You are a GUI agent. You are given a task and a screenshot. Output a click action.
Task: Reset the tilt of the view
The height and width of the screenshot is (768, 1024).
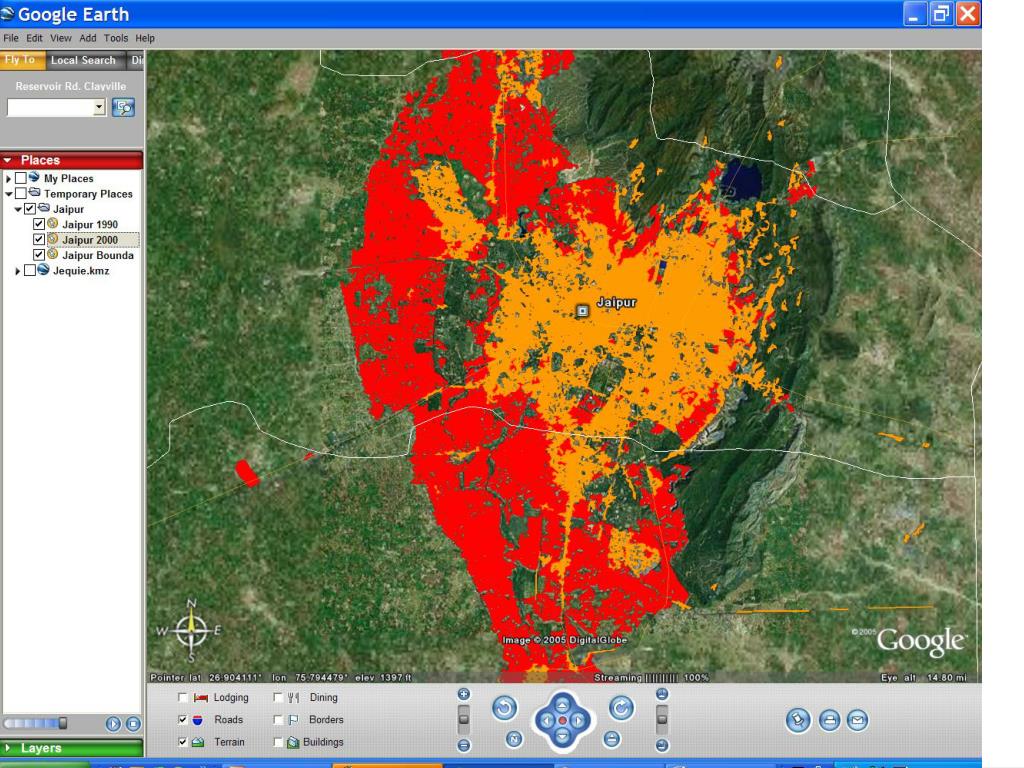(611, 739)
